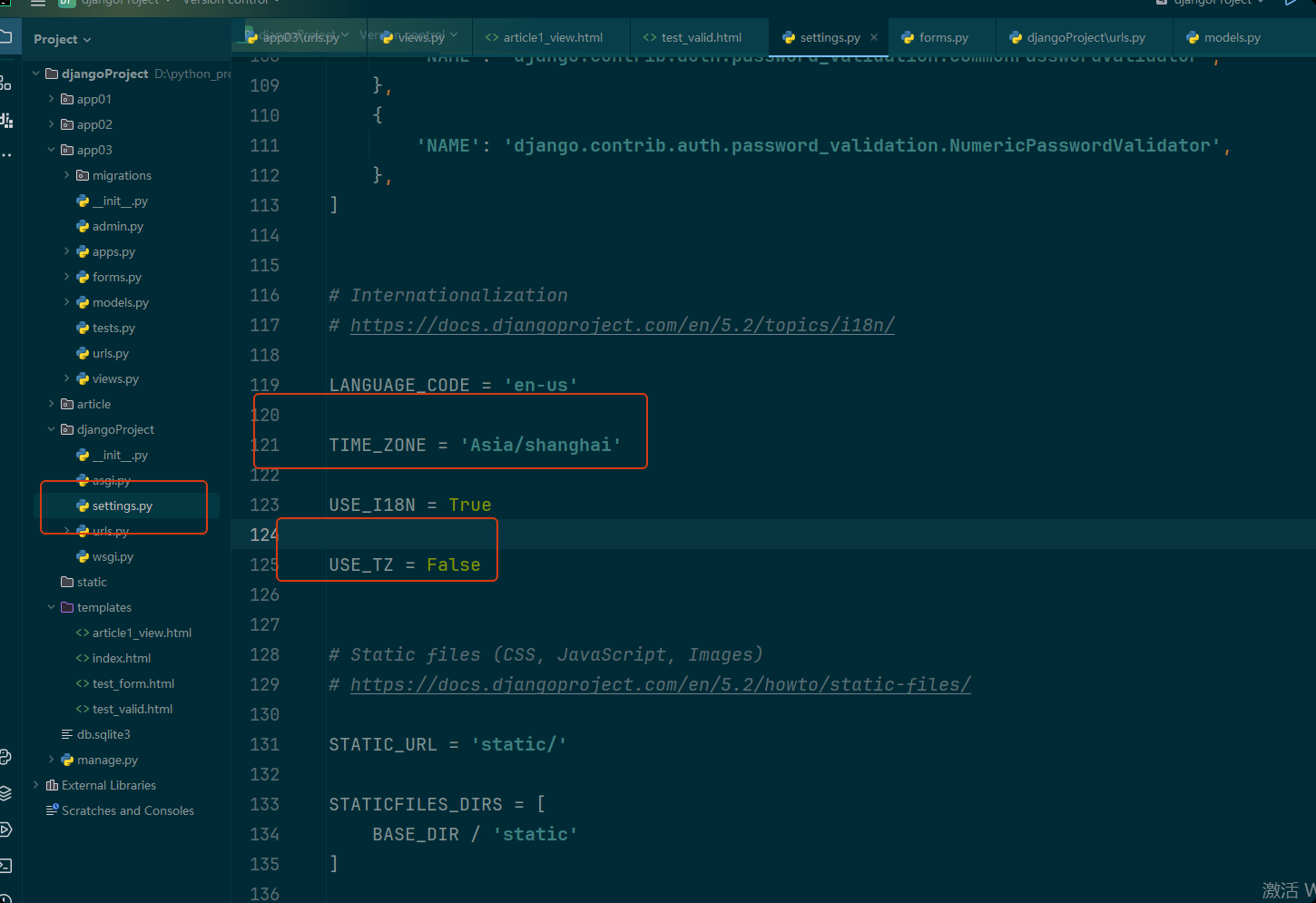Expand the apps.py node in app03
The image size is (1316, 903).
tap(67, 251)
